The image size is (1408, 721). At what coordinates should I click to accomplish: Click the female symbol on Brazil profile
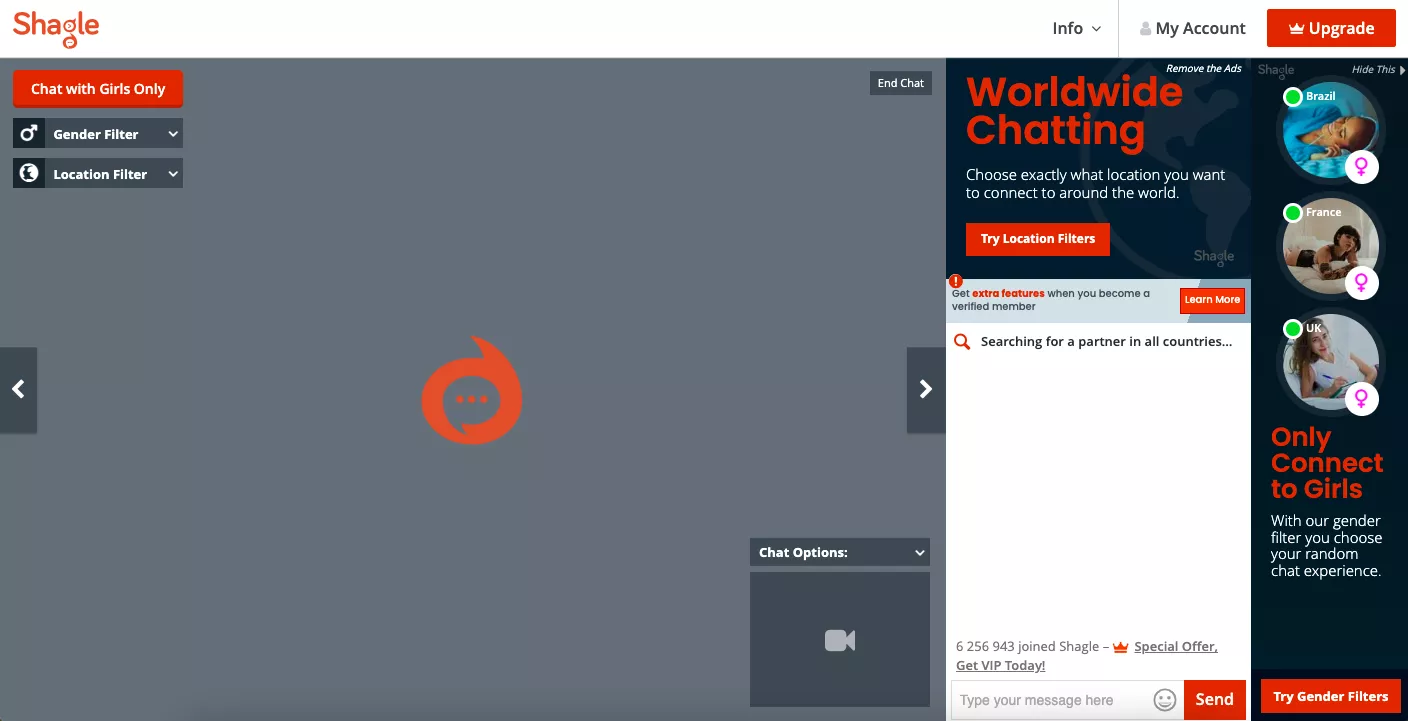point(1361,166)
